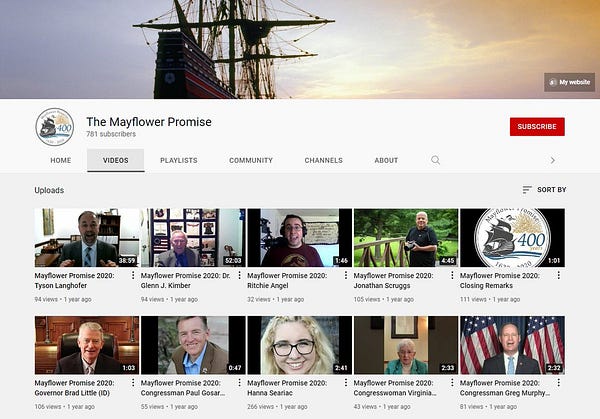Open the channel search icon
This screenshot has width=600, height=419.
[435, 160]
